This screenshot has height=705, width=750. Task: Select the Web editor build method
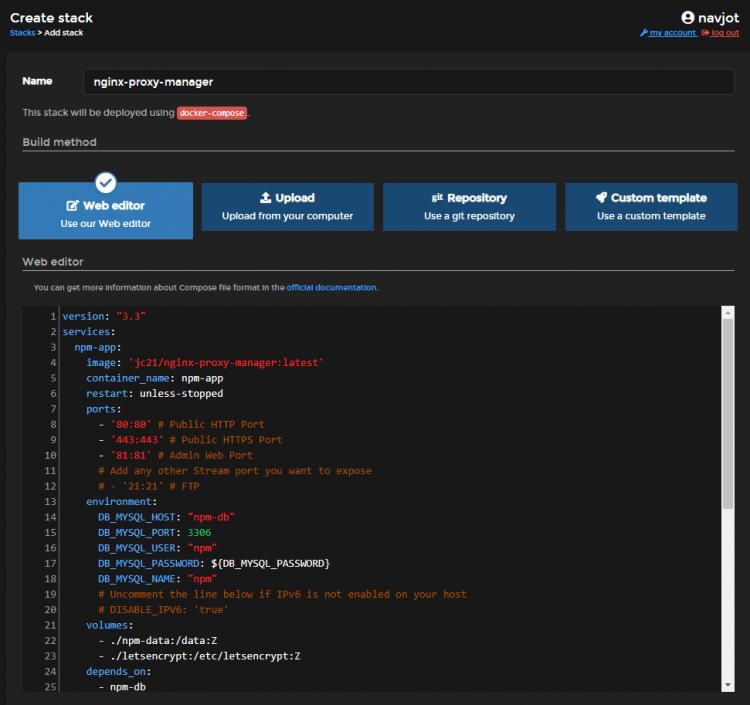pos(106,212)
